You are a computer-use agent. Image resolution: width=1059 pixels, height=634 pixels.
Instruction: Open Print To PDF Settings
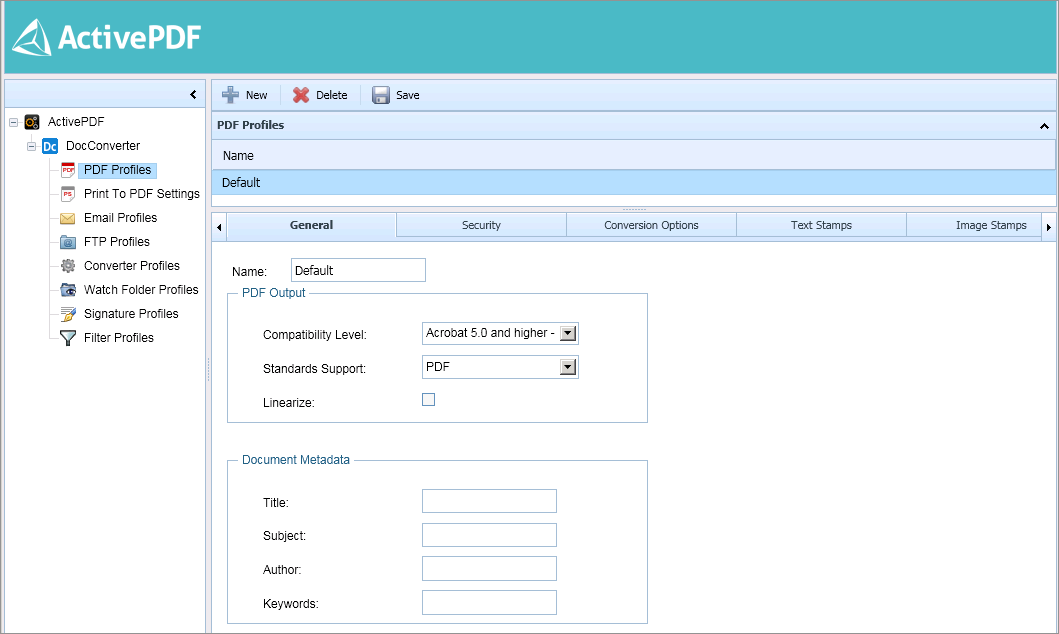(x=142, y=194)
